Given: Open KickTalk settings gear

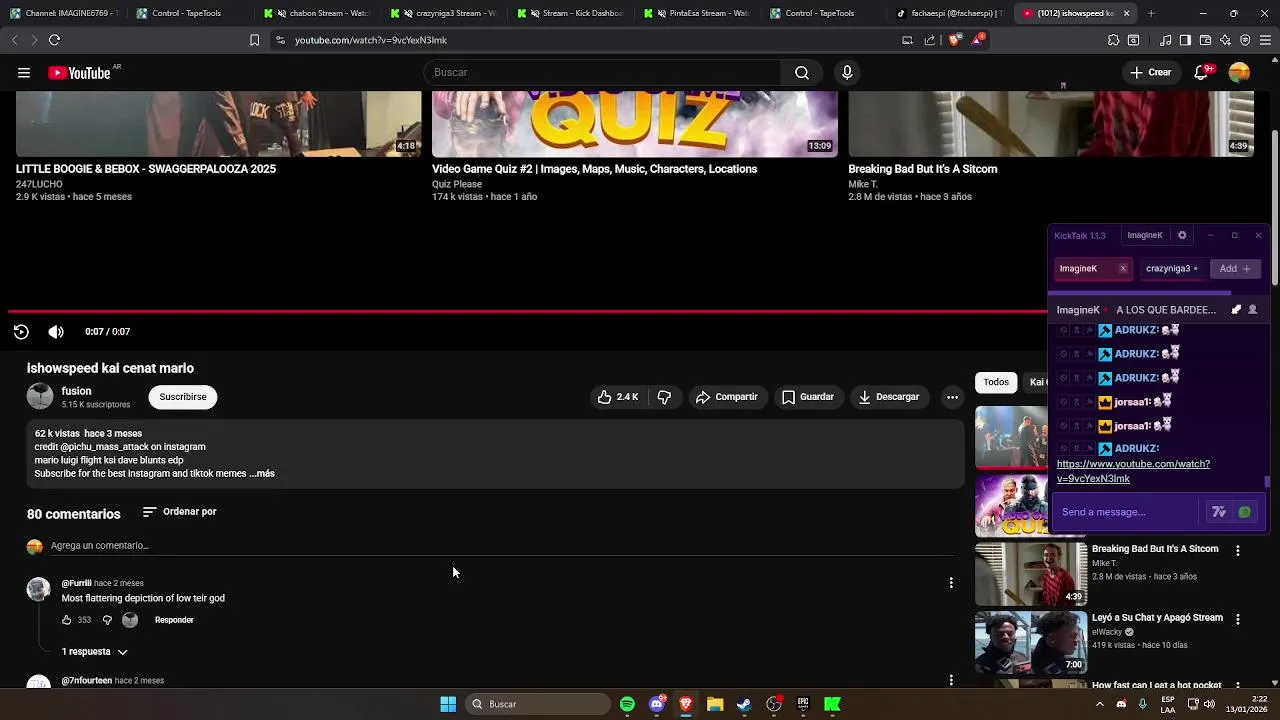Looking at the screenshot, I should [x=1182, y=235].
